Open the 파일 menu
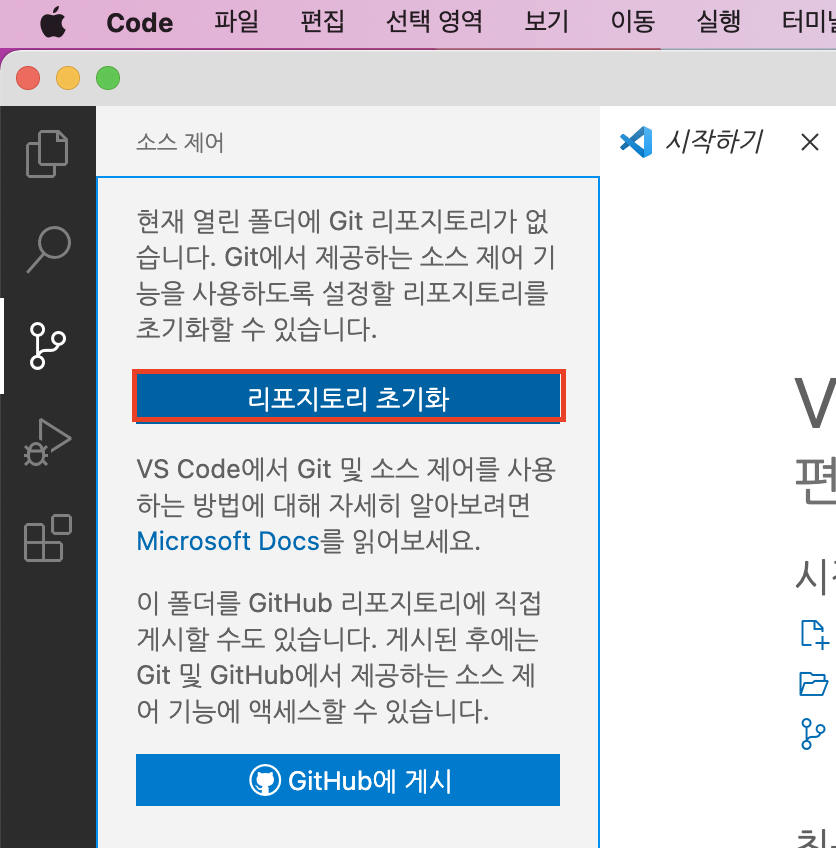836x848 pixels. pyautogui.click(x=236, y=22)
